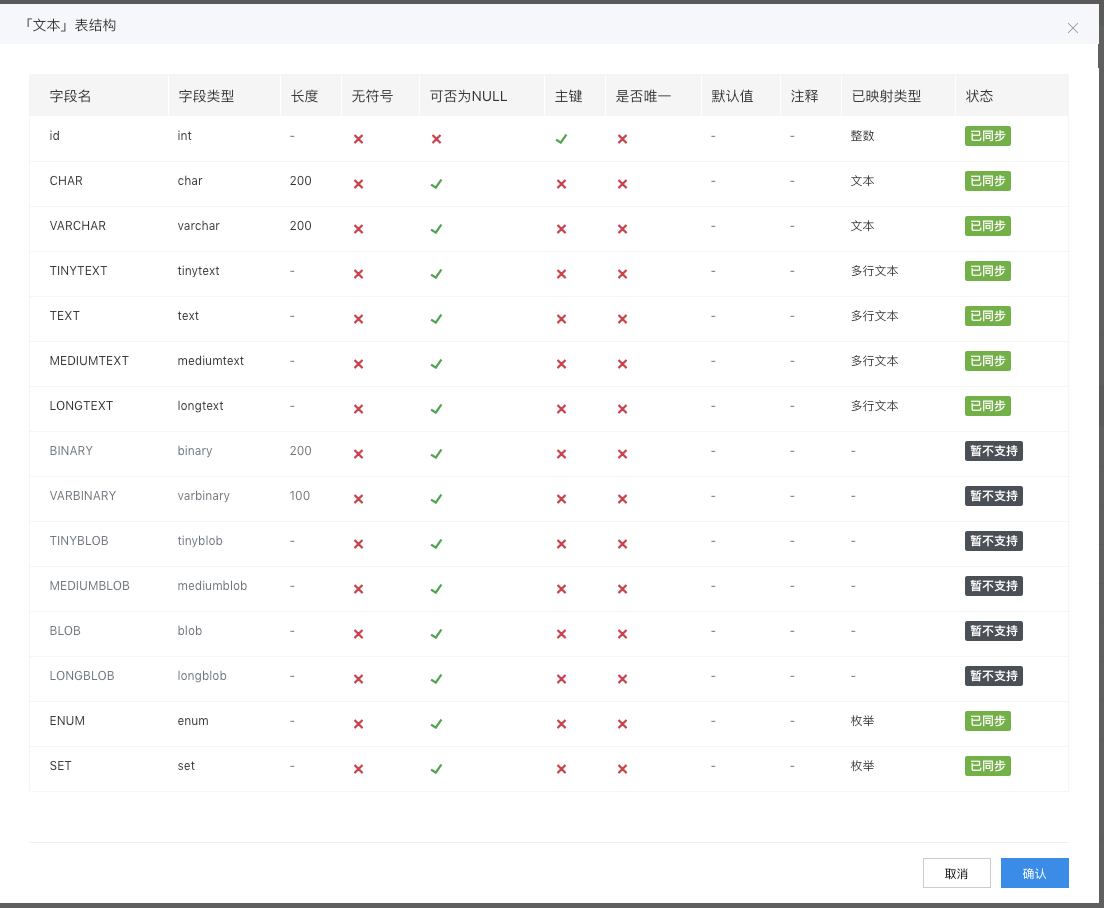The image size is (1104, 908).
Task: Click the unsigned red cross in VARCHAR row
Action: (x=358, y=229)
